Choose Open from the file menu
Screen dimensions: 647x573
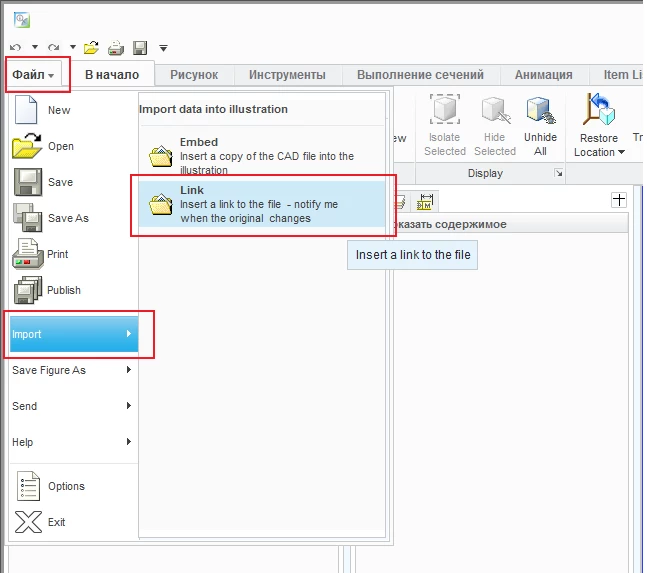[x=73, y=146]
